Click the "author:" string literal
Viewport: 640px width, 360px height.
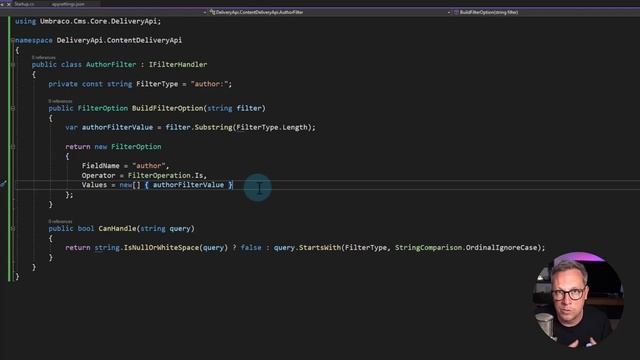pos(209,84)
